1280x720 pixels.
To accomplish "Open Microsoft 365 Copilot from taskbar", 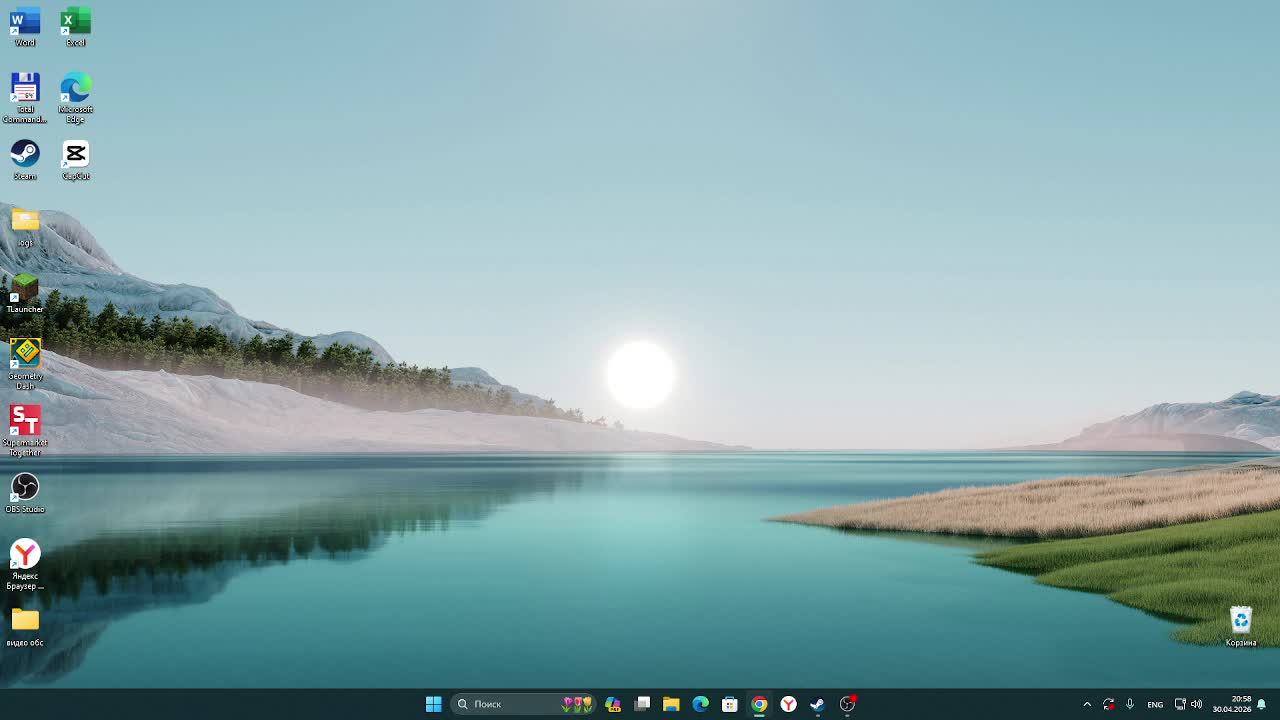I will 613,704.
